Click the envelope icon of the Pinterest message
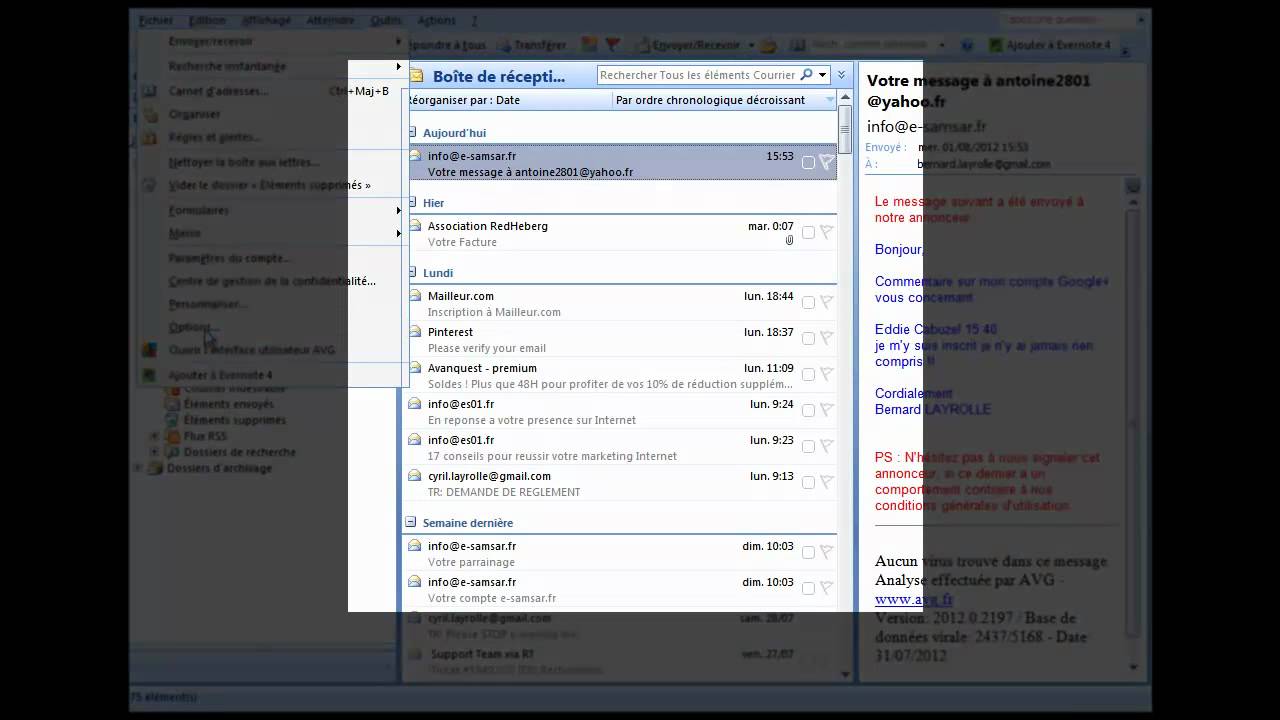 coord(415,332)
